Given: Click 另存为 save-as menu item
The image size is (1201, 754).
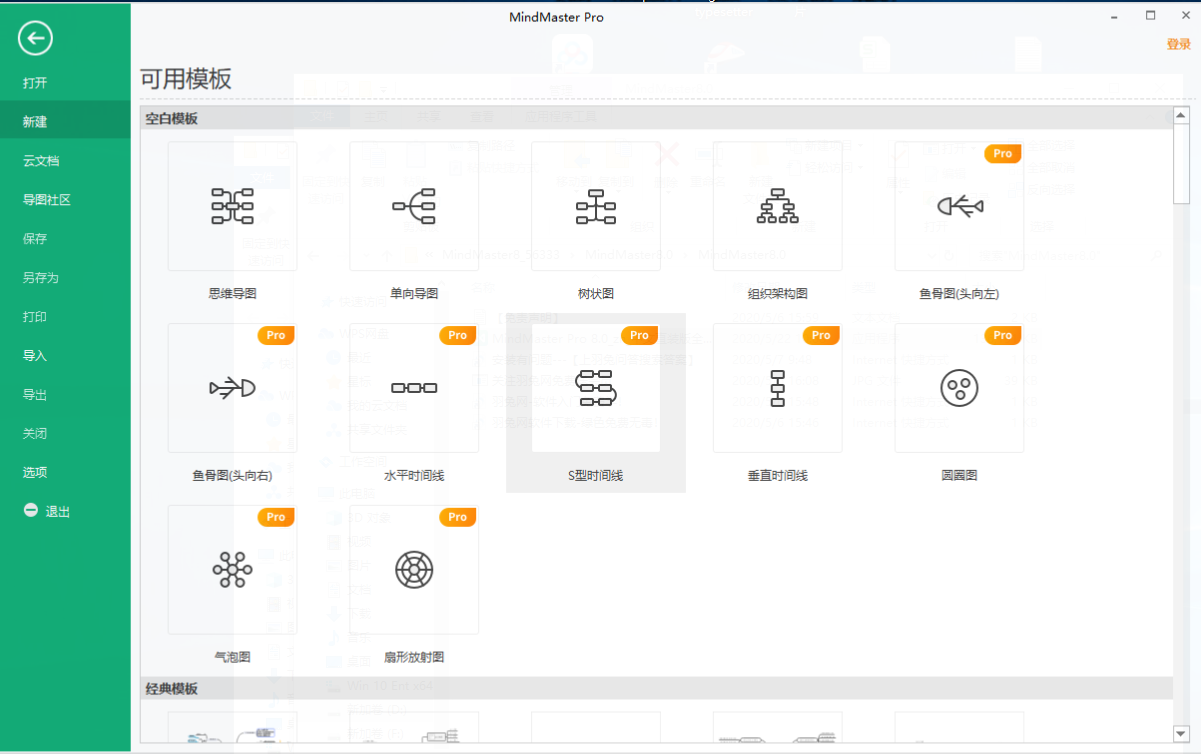Looking at the screenshot, I should [x=41, y=278].
